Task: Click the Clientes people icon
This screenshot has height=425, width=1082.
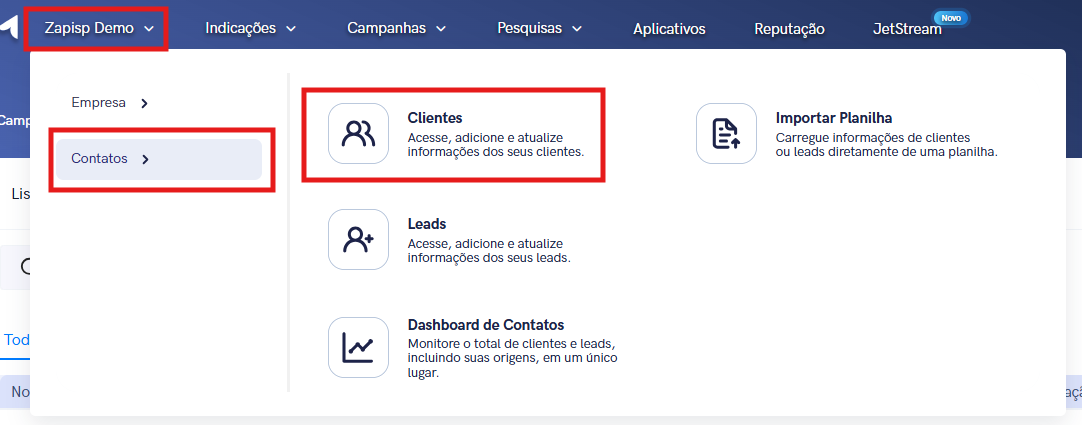Action: pos(358,134)
